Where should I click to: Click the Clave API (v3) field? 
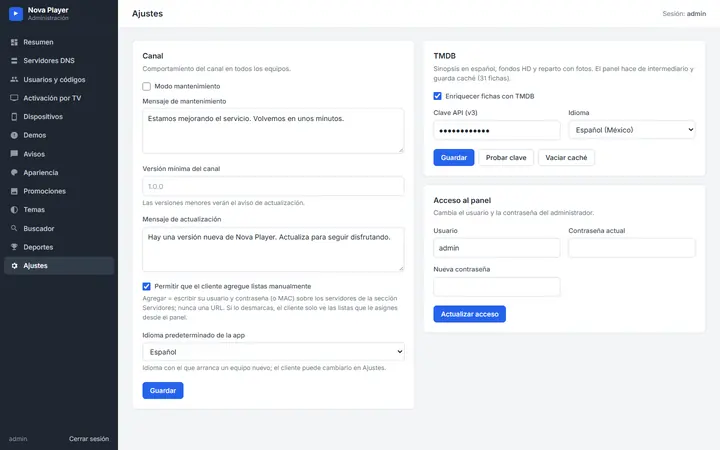click(496, 130)
